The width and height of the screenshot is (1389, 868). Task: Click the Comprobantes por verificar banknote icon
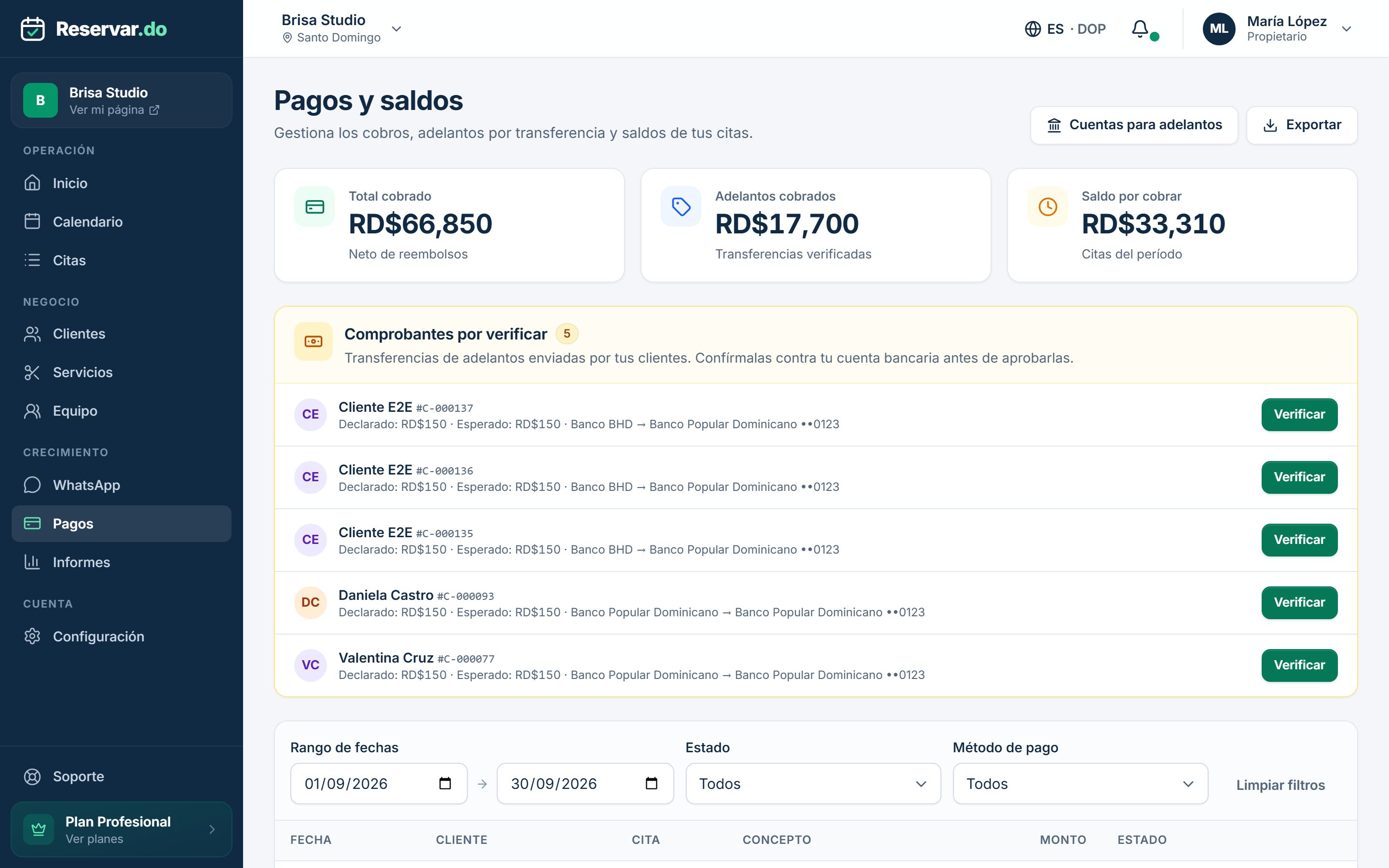click(x=313, y=341)
